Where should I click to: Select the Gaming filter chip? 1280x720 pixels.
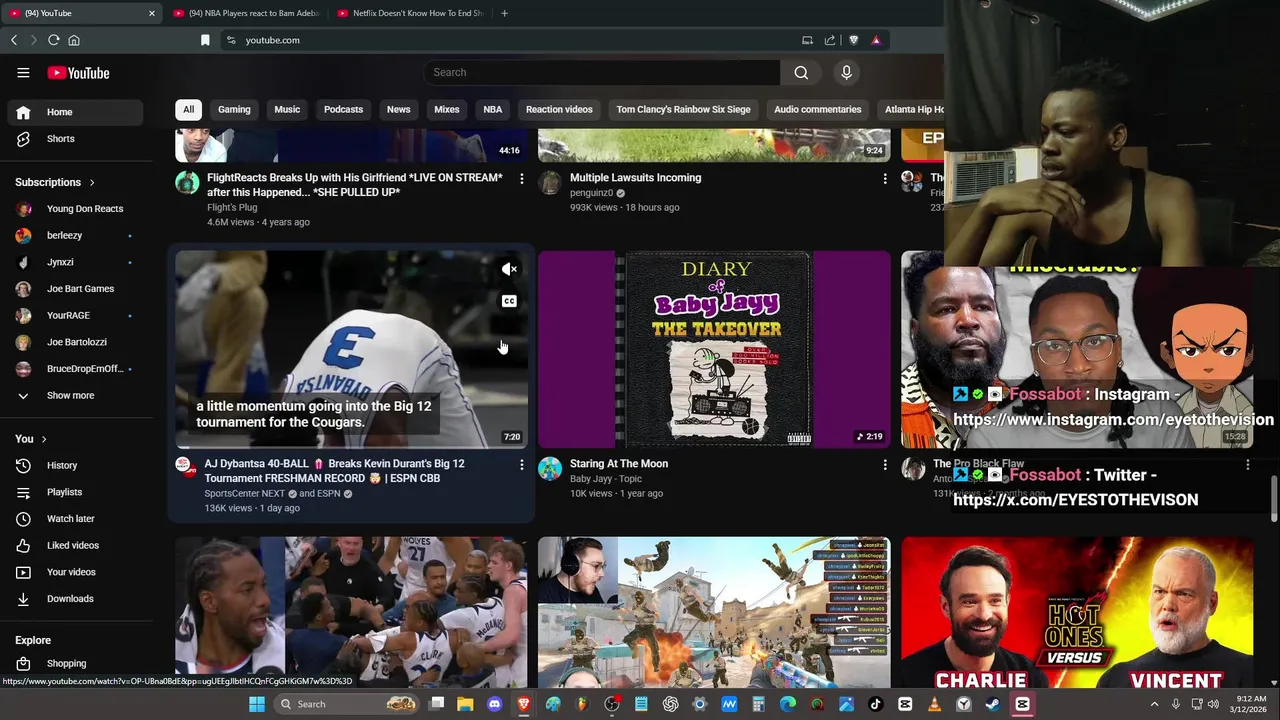(x=234, y=109)
